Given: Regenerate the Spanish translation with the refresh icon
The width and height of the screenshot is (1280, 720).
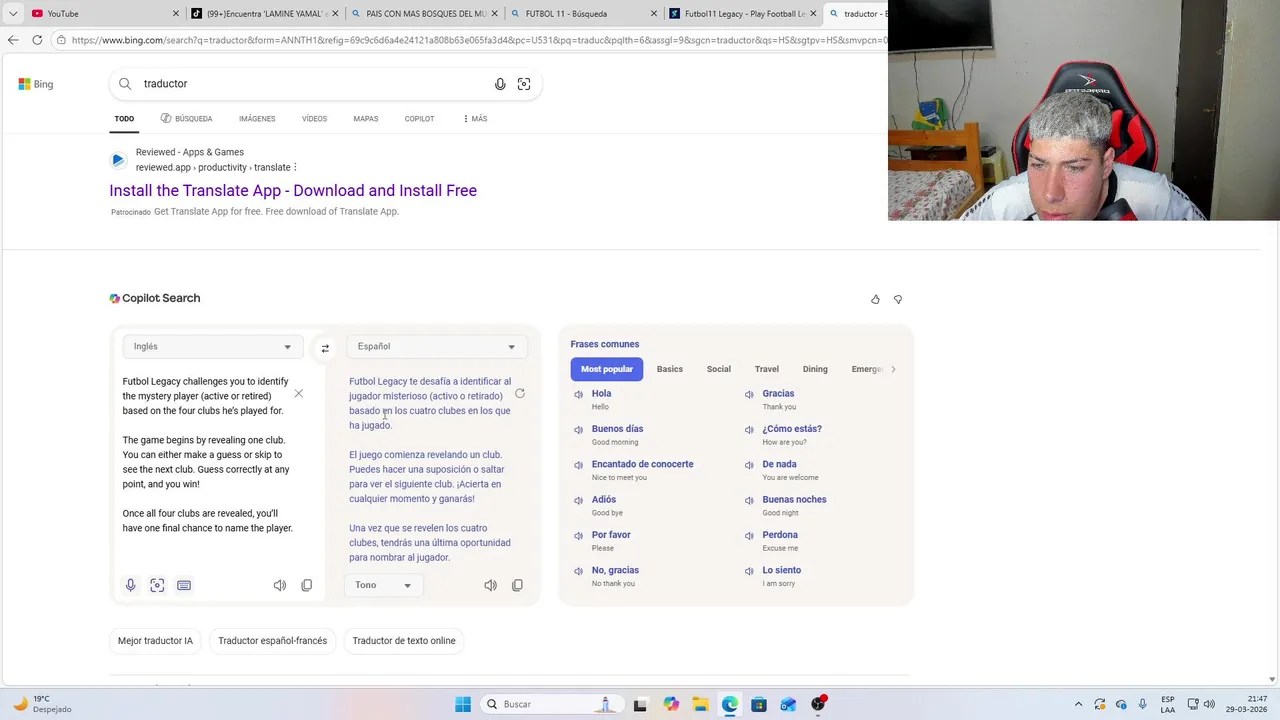Looking at the screenshot, I should tap(520, 394).
